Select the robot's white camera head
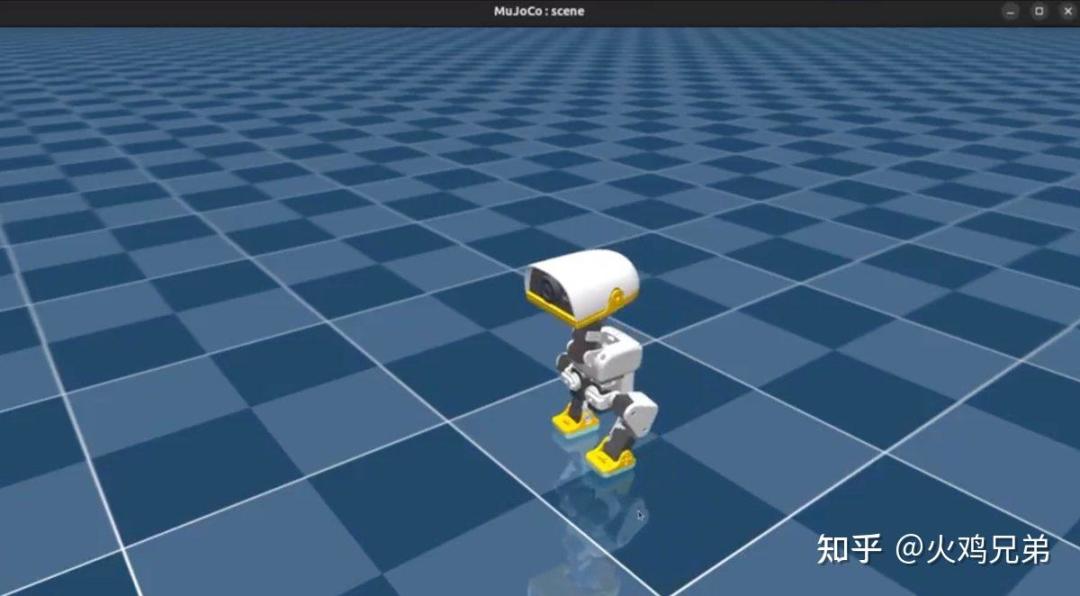 coord(583,287)
